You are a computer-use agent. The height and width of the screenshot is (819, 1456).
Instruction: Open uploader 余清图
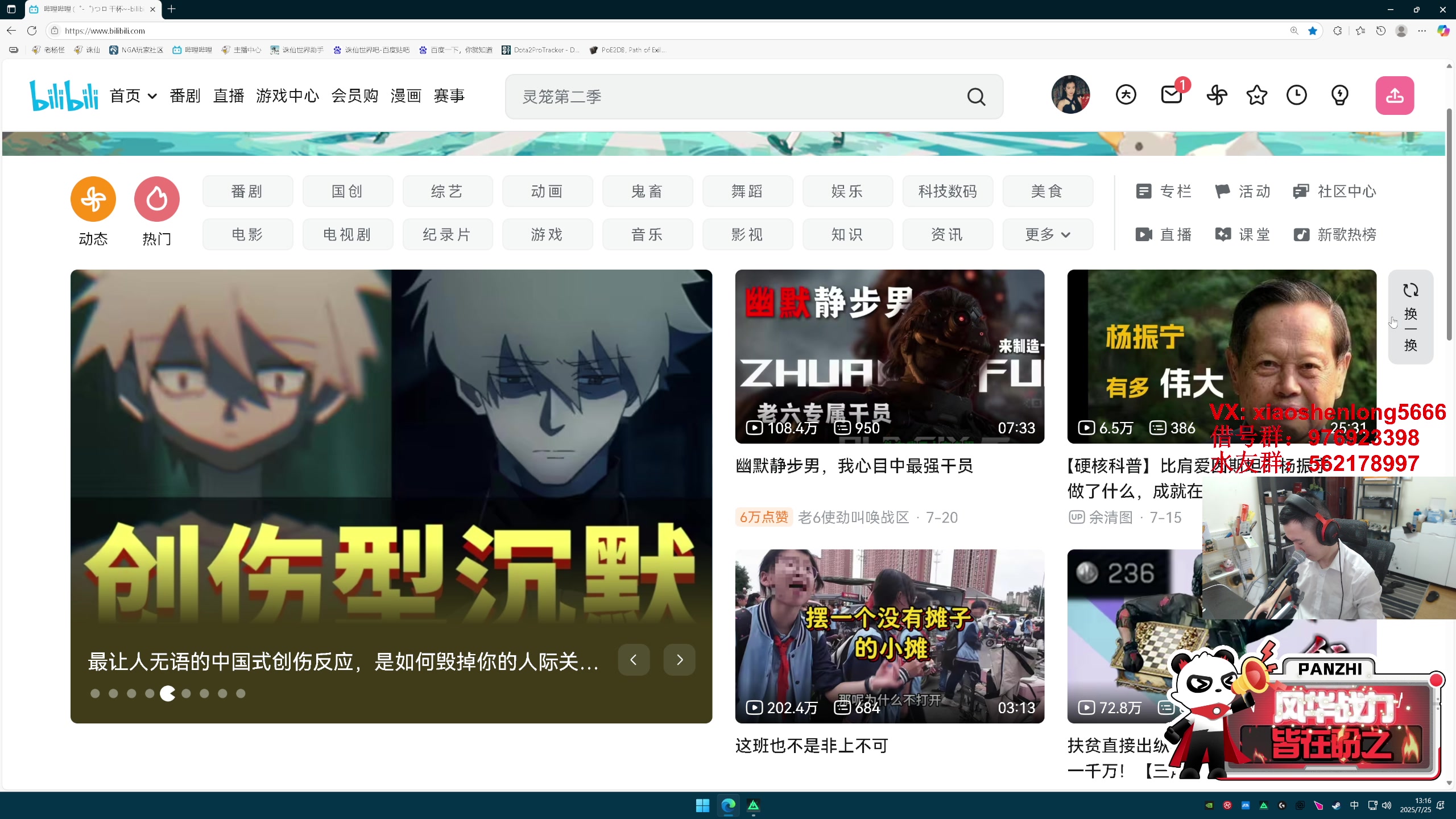1111,518
